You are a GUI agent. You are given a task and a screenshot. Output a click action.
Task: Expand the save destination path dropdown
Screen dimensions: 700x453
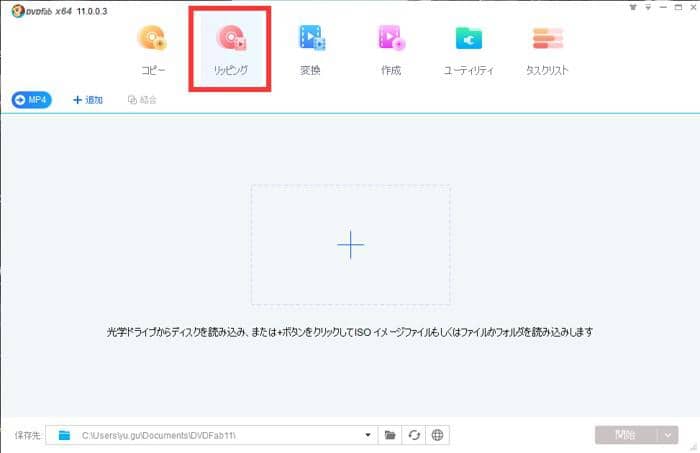pyautogui.click(x=368, y=435)
